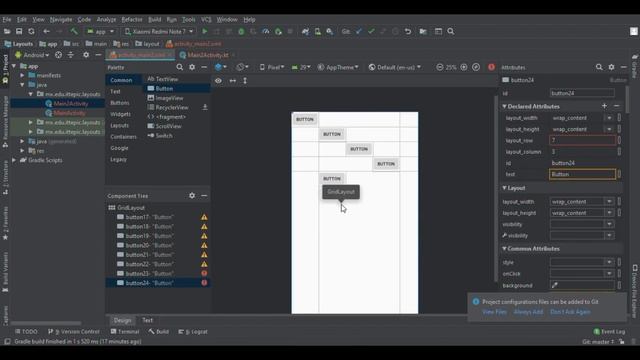
Task: Collapse the Declared Attributes section
Action: pyautogui.click(x=504, y=107)
